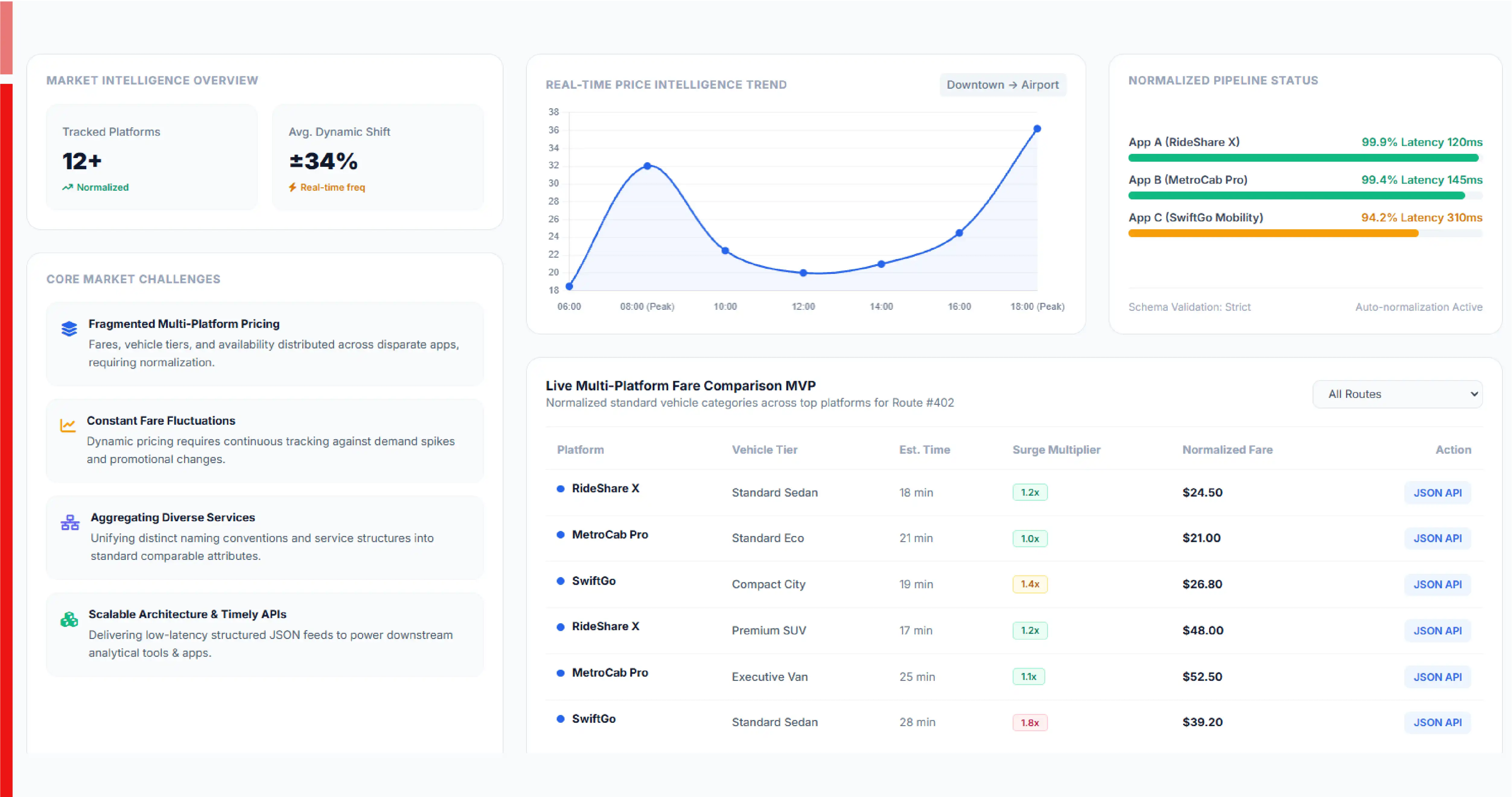Click JSON API for SwiftGo Compact City
This screenshot has width=1512, height=797.
[1437, 585]
